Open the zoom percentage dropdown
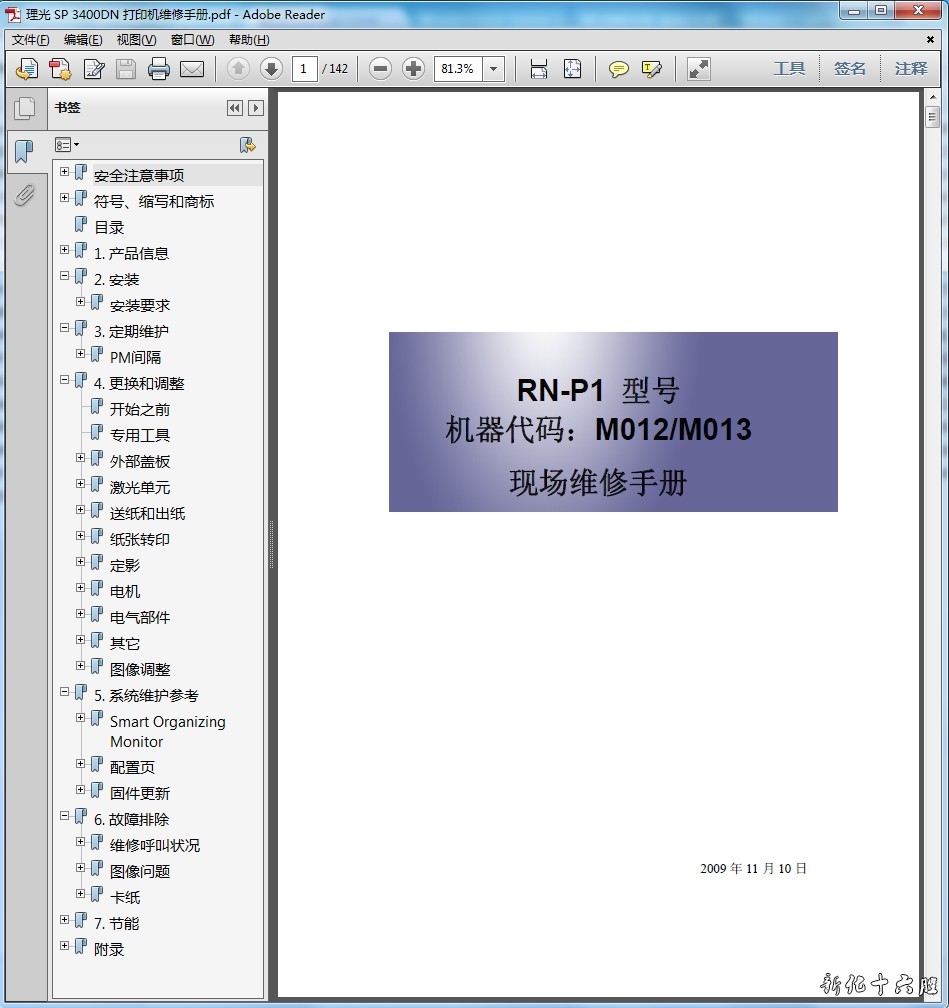 [x=493, y=69]
